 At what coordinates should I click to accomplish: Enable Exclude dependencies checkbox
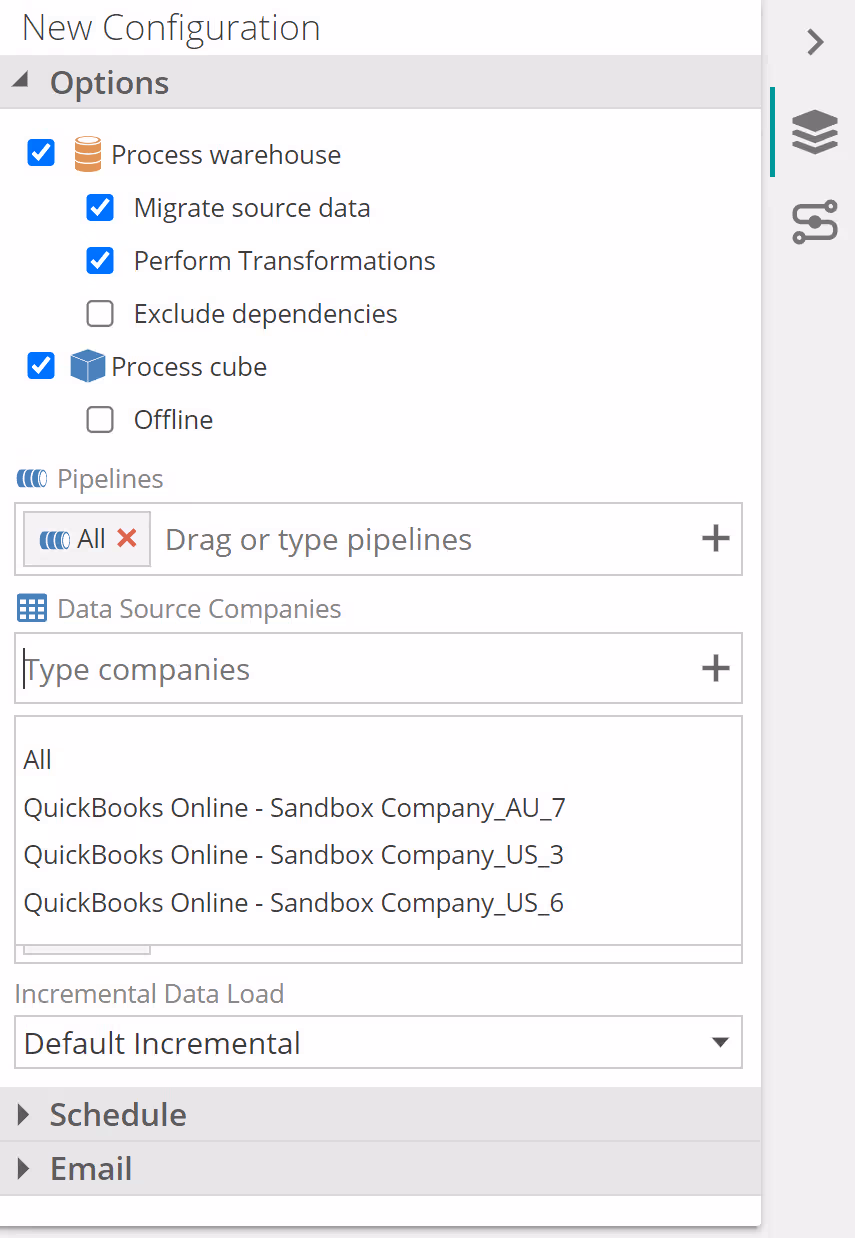click(x=100, y=314)
